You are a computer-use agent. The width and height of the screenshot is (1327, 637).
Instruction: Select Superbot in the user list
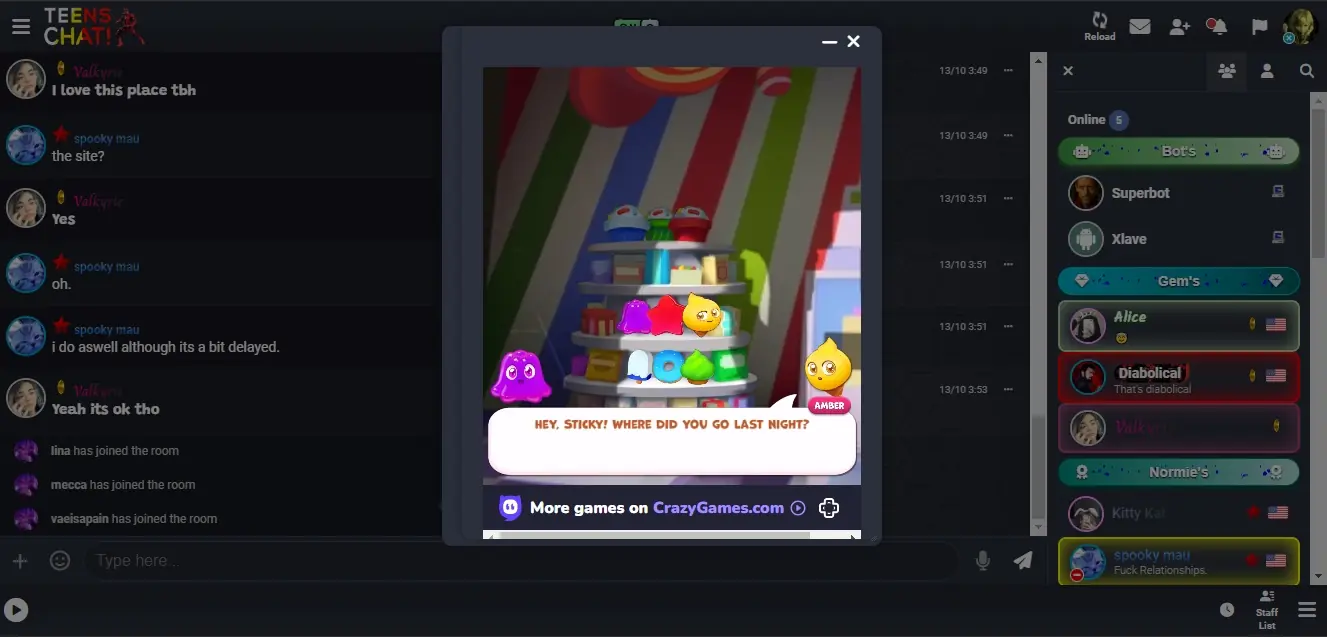coord(1179,193)
